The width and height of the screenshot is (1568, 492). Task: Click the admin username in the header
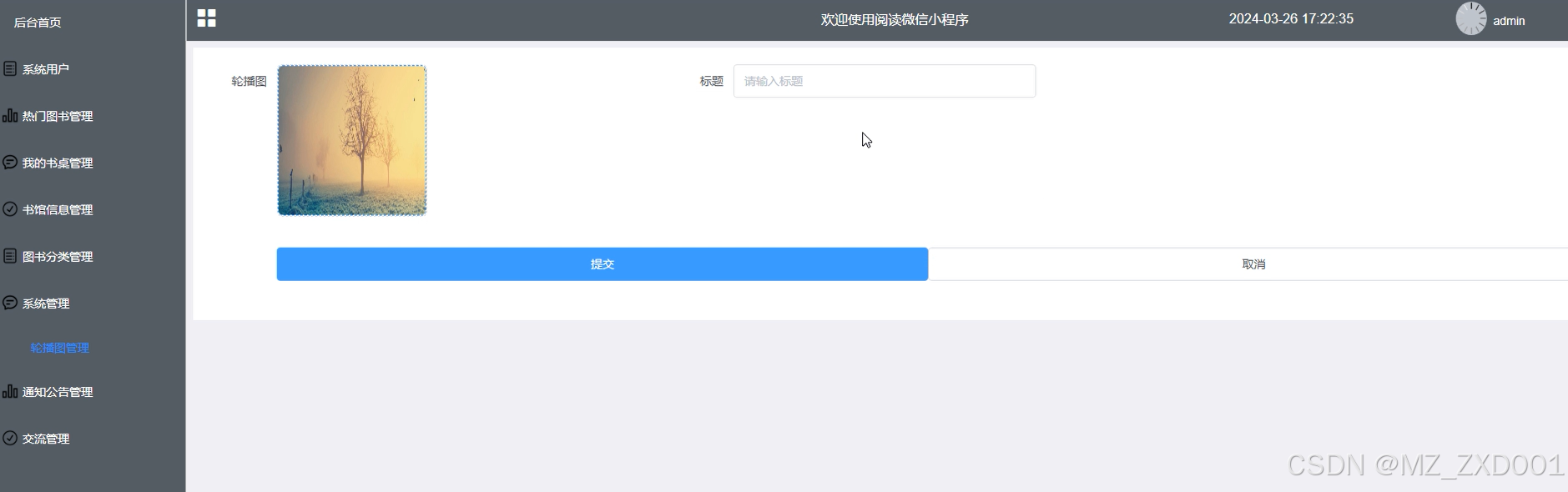1509,21
